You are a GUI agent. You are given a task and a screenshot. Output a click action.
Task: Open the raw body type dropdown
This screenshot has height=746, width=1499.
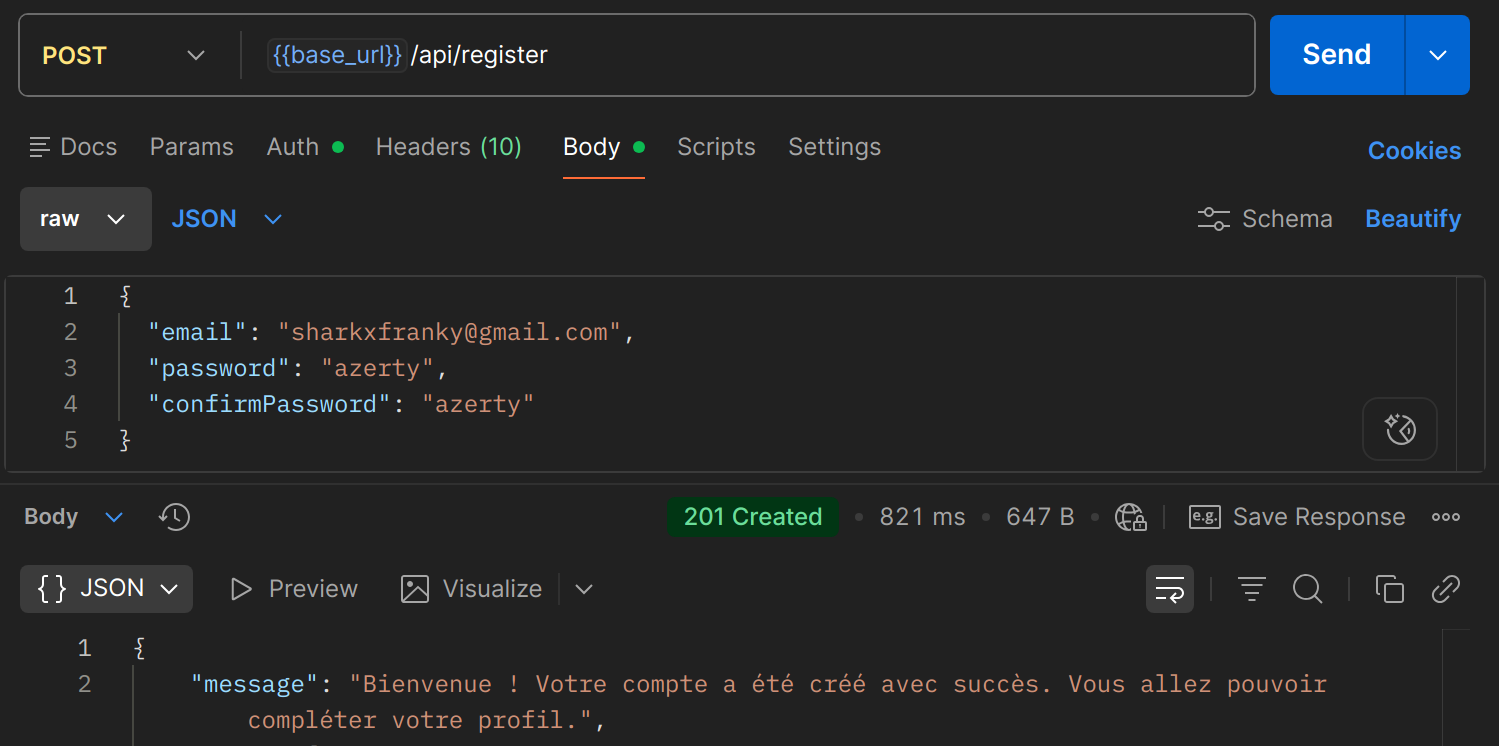pos(86,219)
